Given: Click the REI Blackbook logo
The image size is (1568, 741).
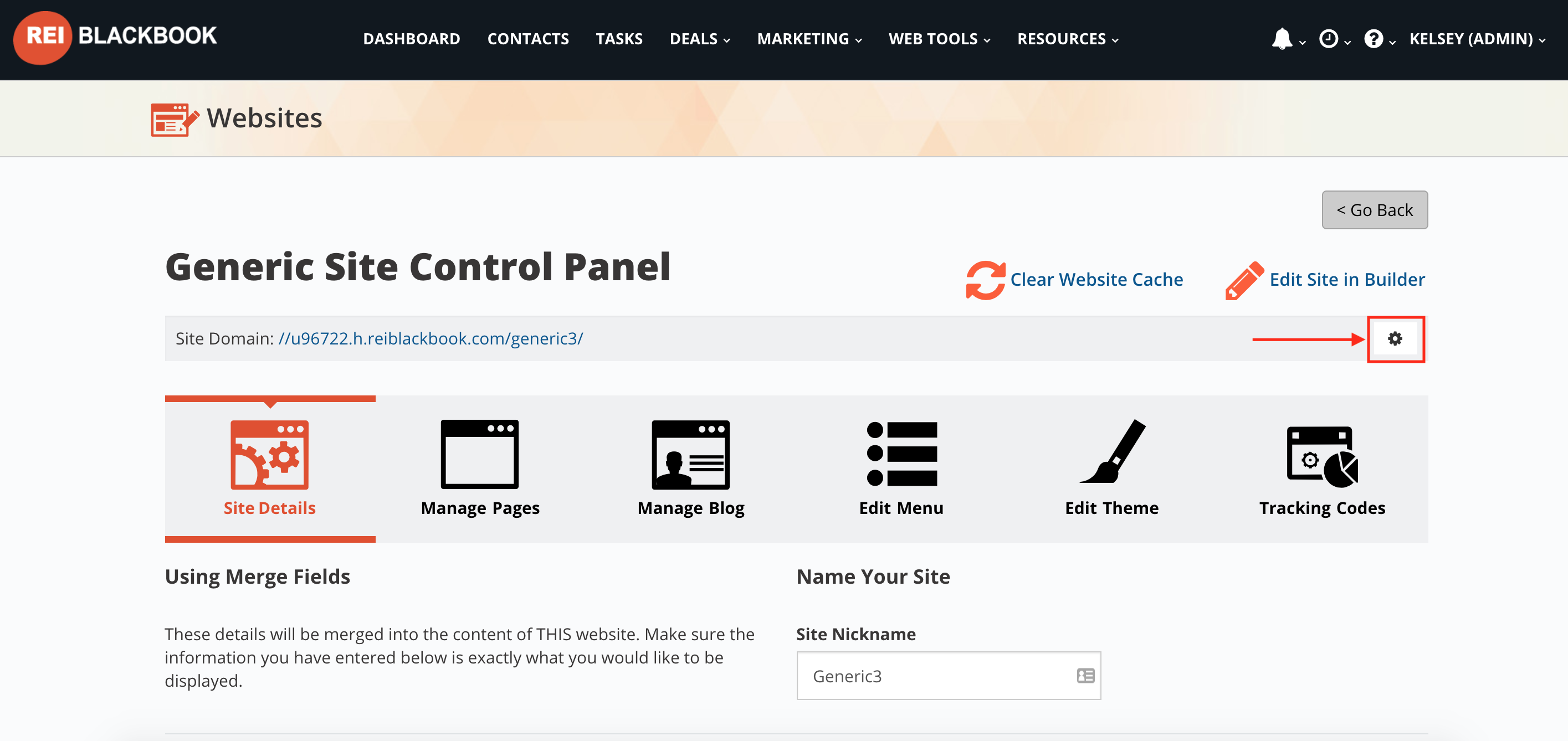Looking at the screenshot, I should click(115, 38).
